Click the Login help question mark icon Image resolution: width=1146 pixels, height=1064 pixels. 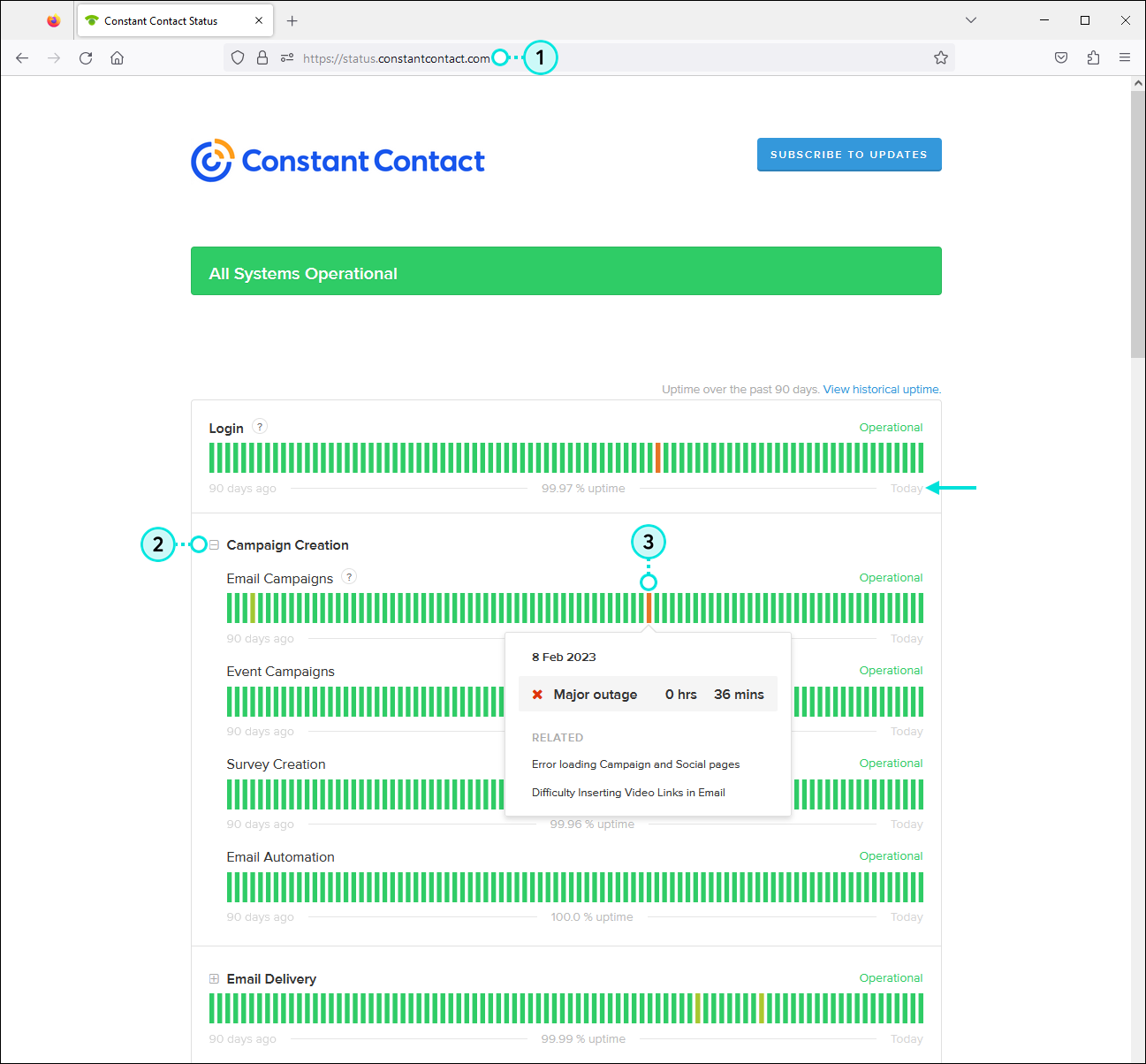click(260, 427)
